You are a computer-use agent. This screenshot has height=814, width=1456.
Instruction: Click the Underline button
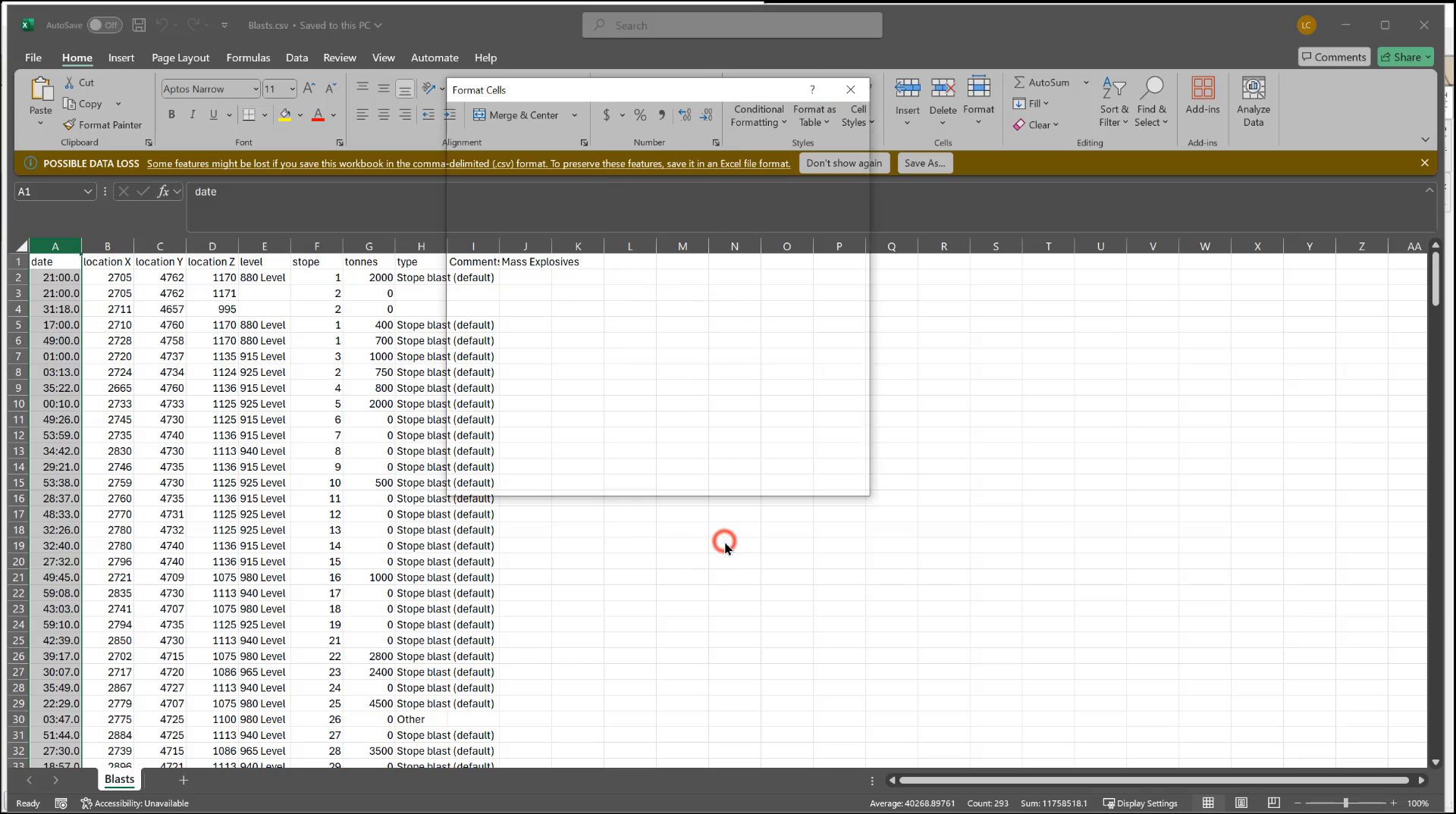click(x=213, y=114)
